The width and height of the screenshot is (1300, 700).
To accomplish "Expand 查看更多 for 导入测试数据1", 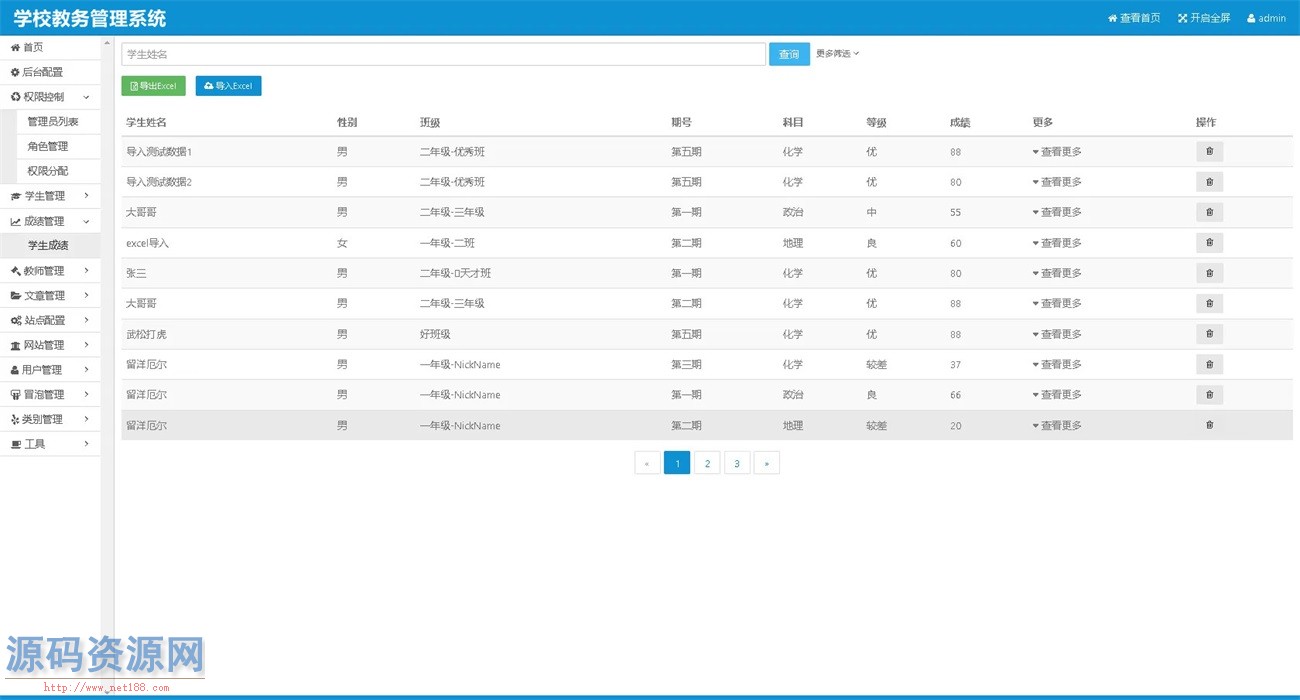I will 1057,152.
